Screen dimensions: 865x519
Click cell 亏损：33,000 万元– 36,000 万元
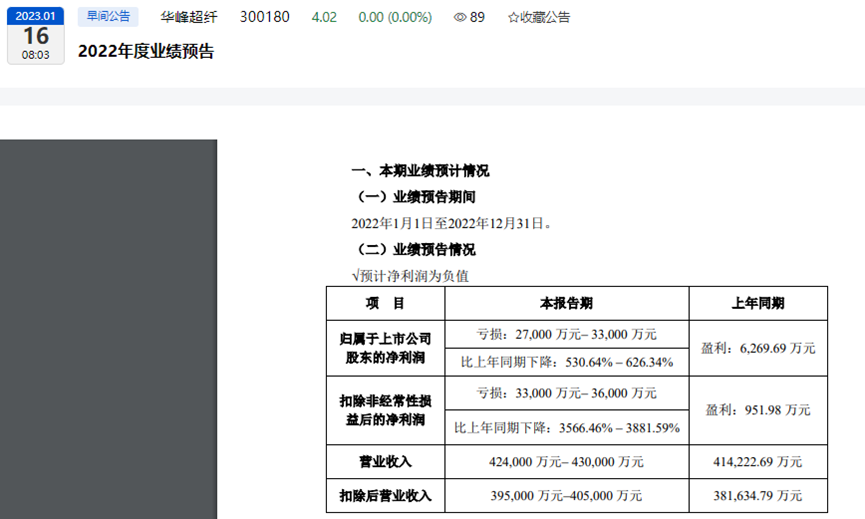(567, 393)
